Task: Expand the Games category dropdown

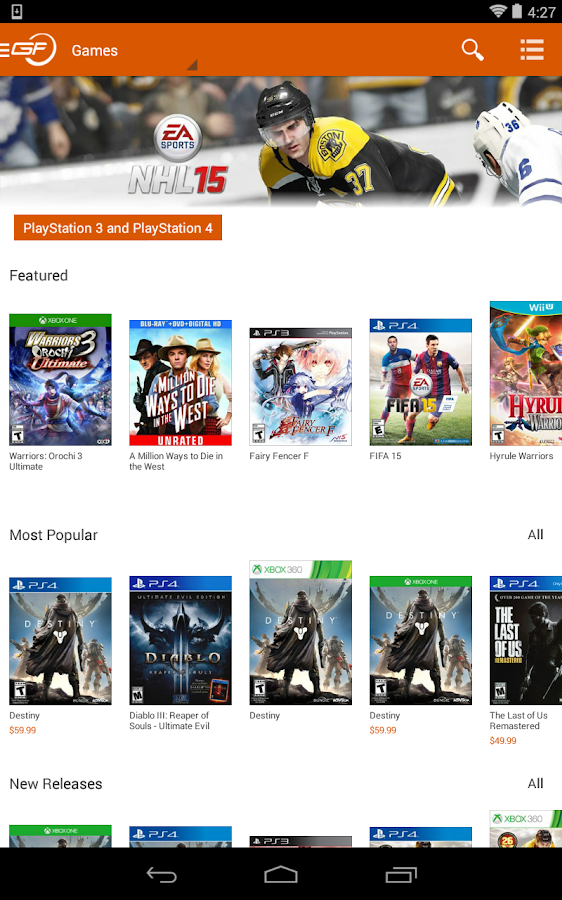Action: click(x=95, y=51)
